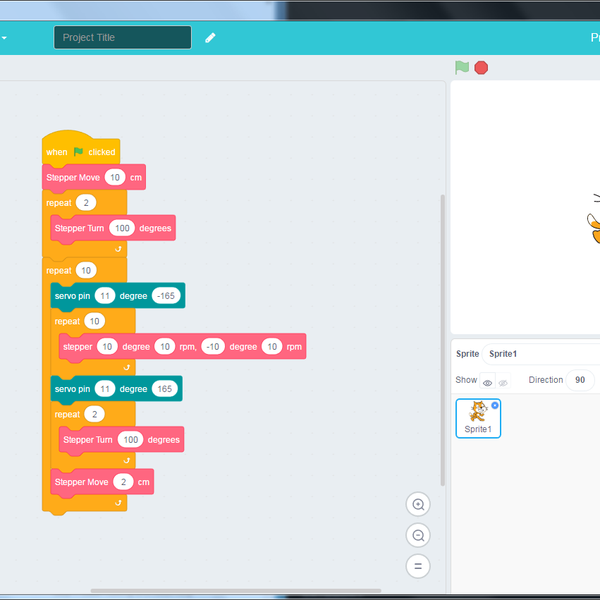Reset workspace zoom to default
This screenshot has height=600, width=600.
419,566
